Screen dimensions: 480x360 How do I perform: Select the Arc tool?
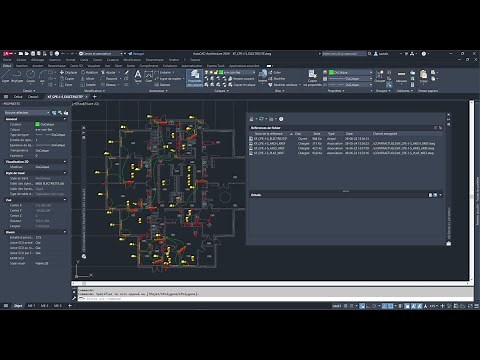pos(42,76)
